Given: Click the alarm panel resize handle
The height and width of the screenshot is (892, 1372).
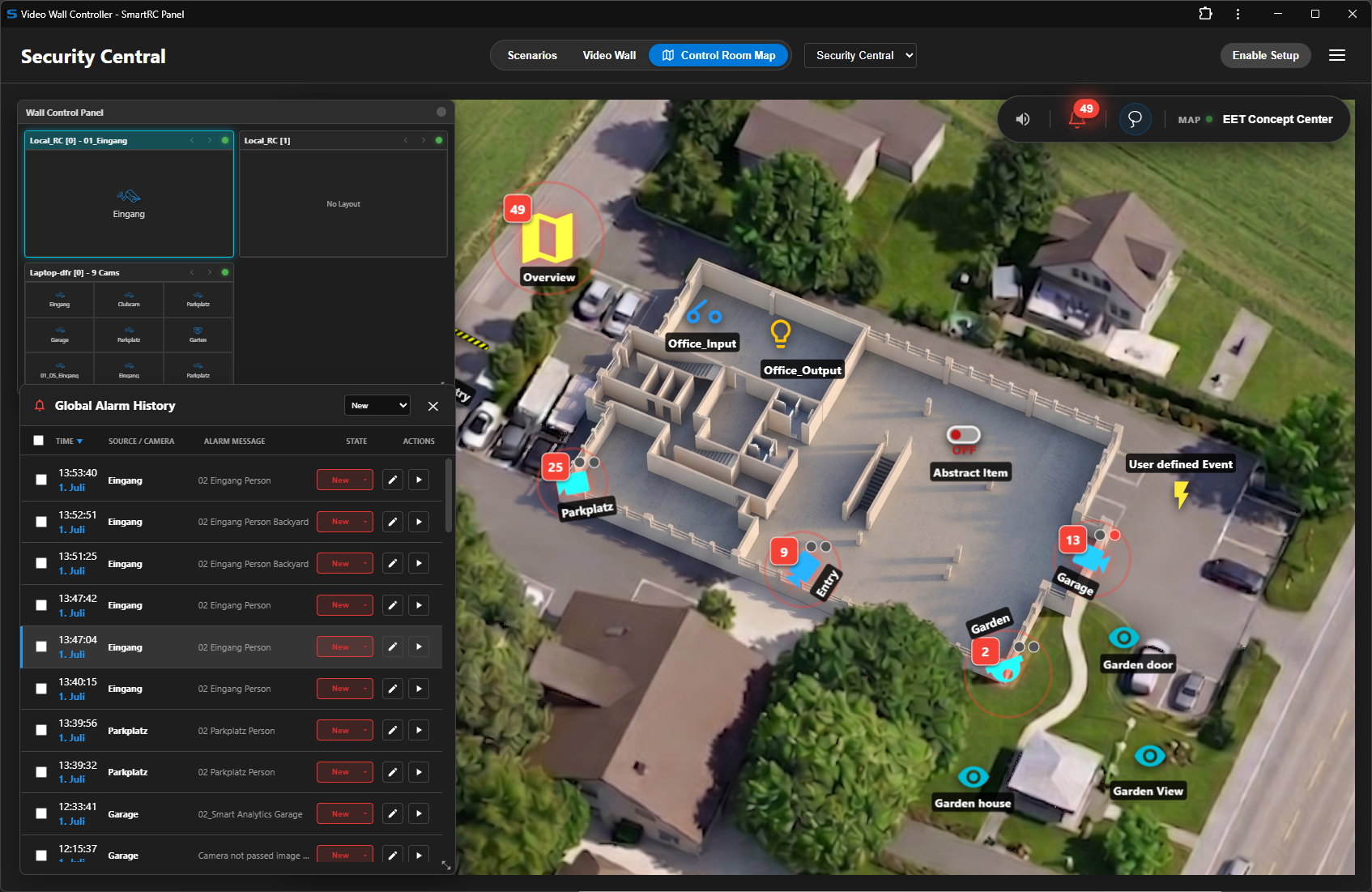Looking at the screenshot, I should pyautogui.click(x=446, y=865).
